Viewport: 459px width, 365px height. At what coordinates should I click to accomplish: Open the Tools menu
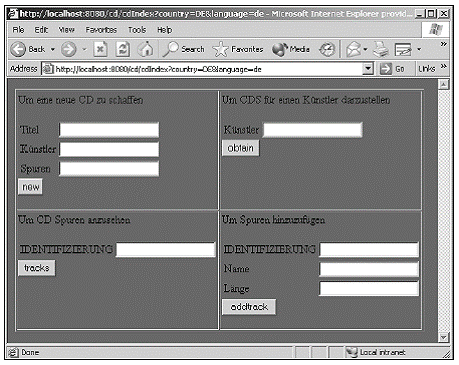coord(137,30)
